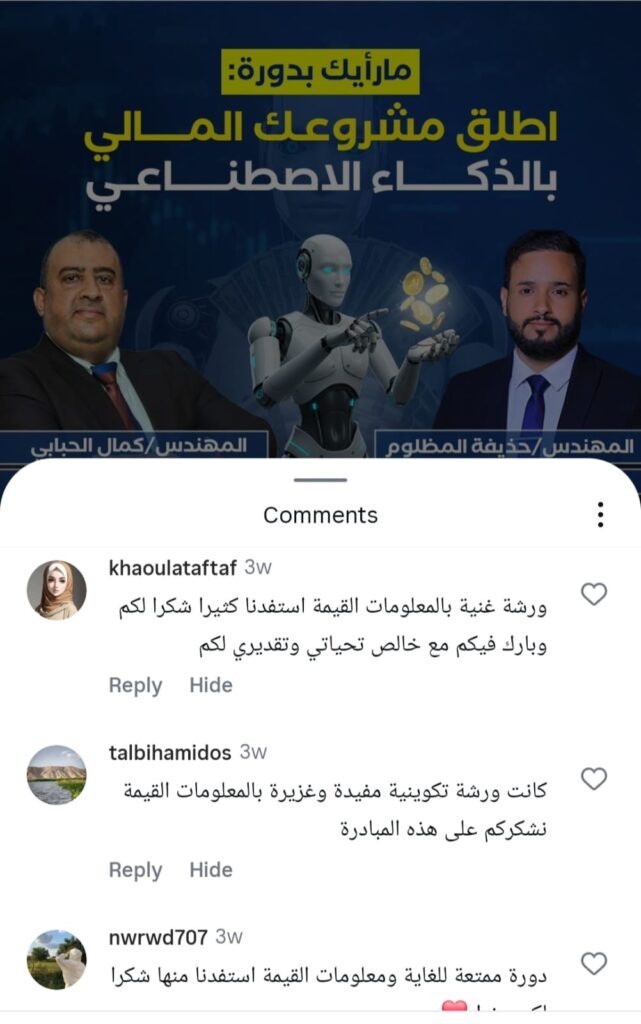Tap the المهندس/كمال الحبابي name label
The image size is (641, 1024).
pos(139,447)
